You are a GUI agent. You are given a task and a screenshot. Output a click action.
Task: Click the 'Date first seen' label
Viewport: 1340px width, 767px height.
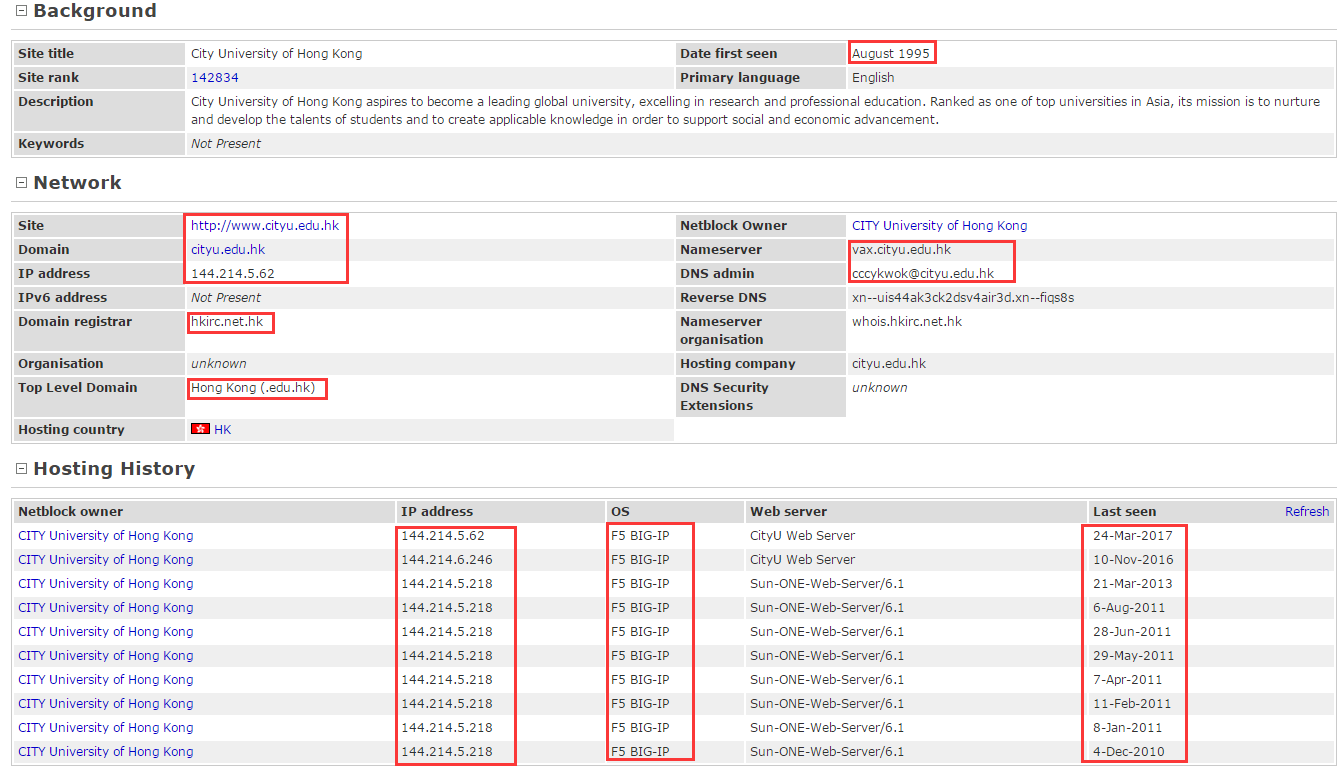coord(729,54)
